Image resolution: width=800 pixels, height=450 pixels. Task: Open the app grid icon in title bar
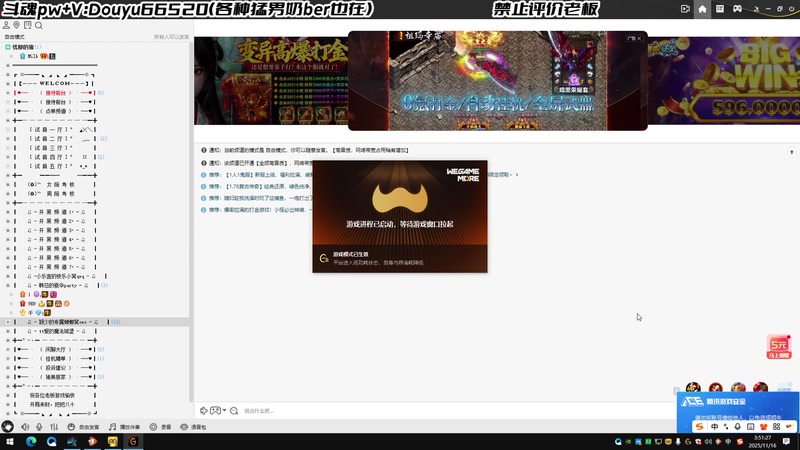(719, 9)
